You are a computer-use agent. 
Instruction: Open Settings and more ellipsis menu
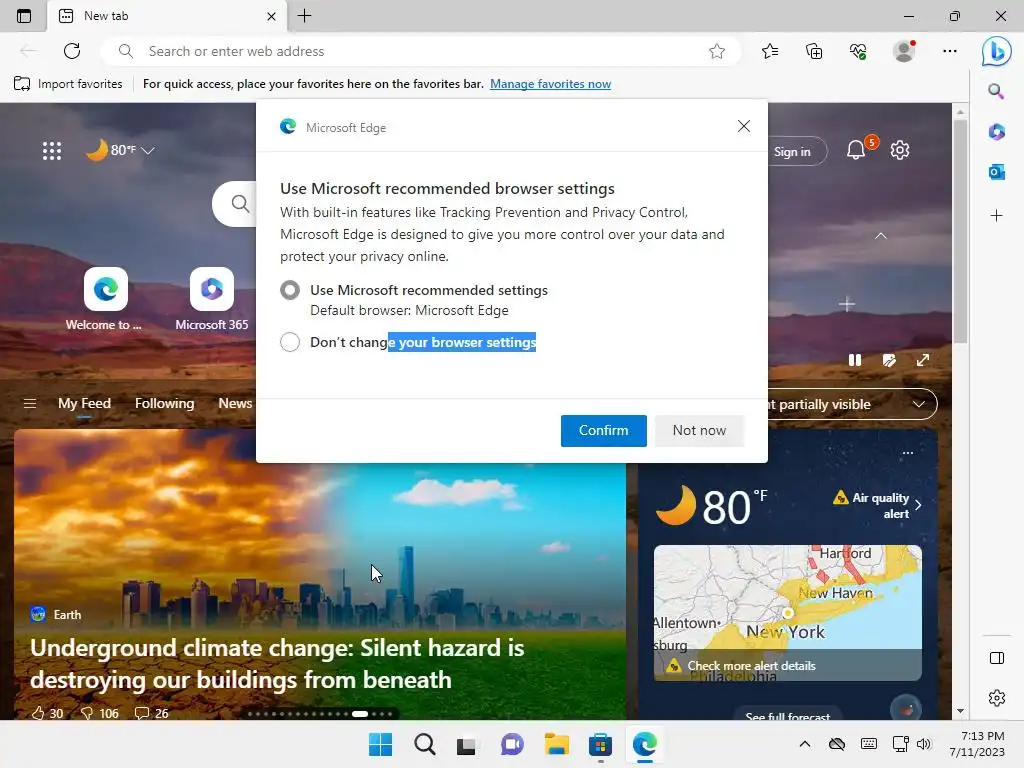(x=950, y=51)
